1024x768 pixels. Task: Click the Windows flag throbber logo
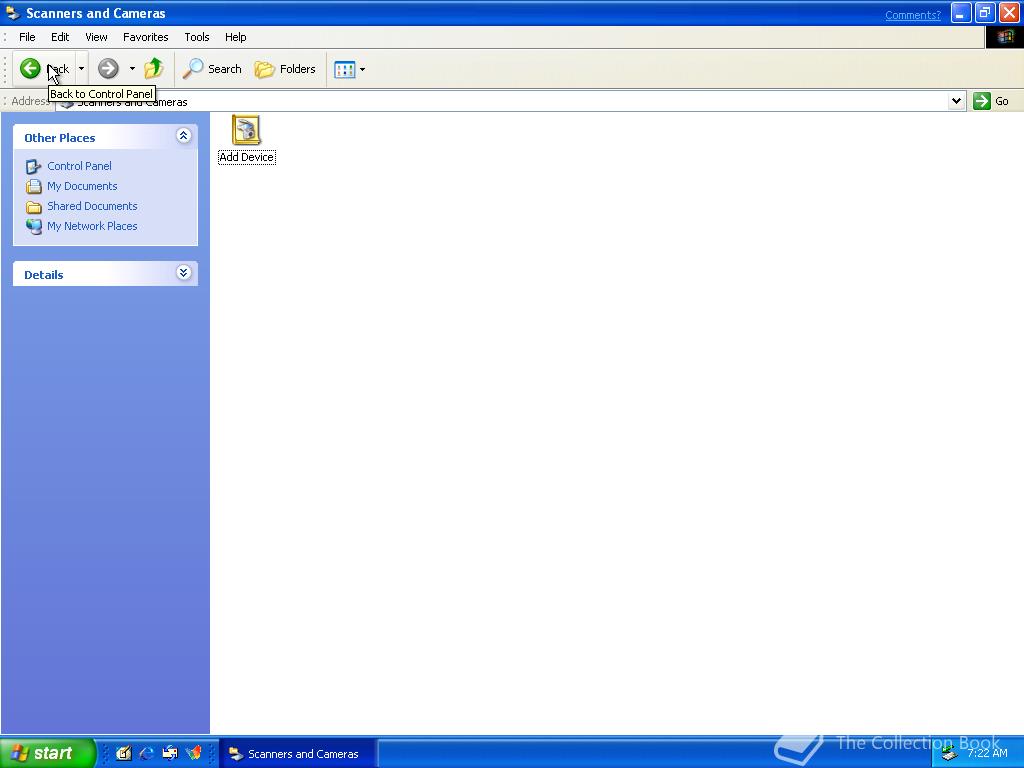tap(1004, 37)
